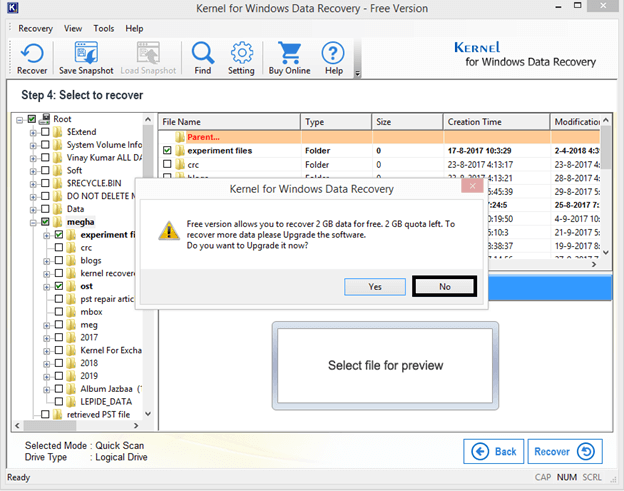Click Yes to upgrade the software
624x491 pixels.
coord(375,287)
